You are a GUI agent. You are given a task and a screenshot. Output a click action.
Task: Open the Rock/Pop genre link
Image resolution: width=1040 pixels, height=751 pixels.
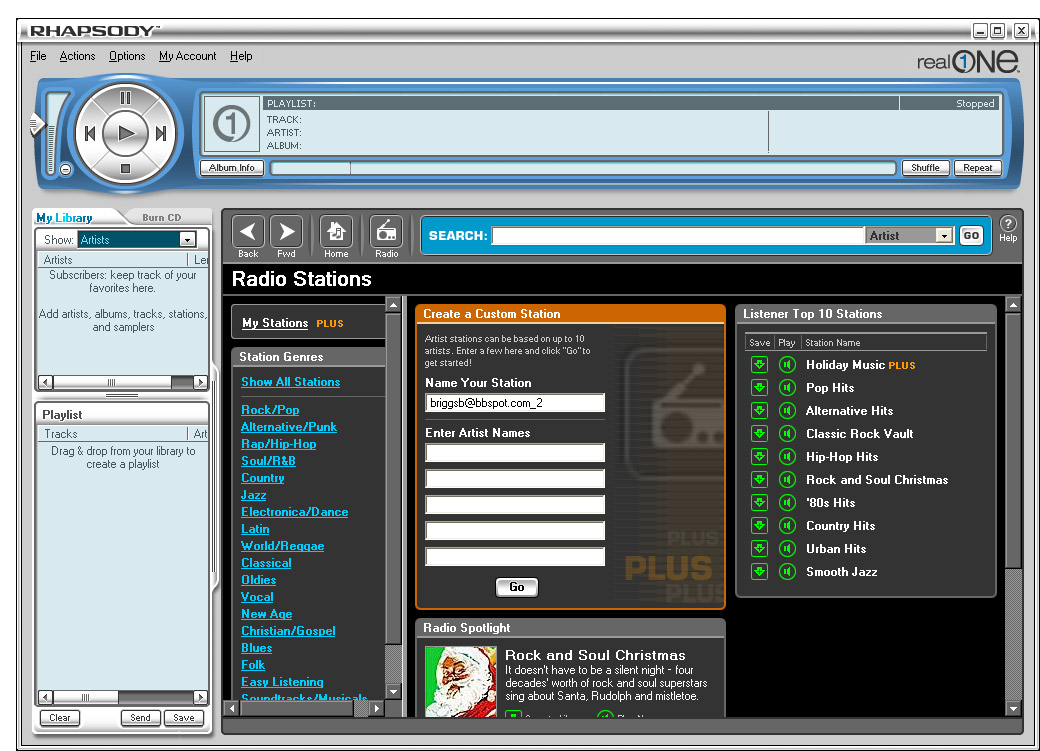tap(270, 410)
